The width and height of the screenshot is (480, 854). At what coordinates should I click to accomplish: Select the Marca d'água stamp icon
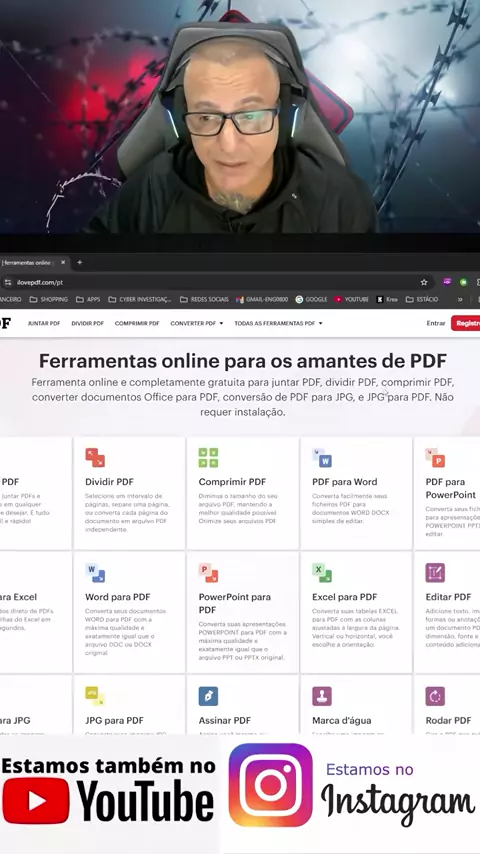point(322,696)
